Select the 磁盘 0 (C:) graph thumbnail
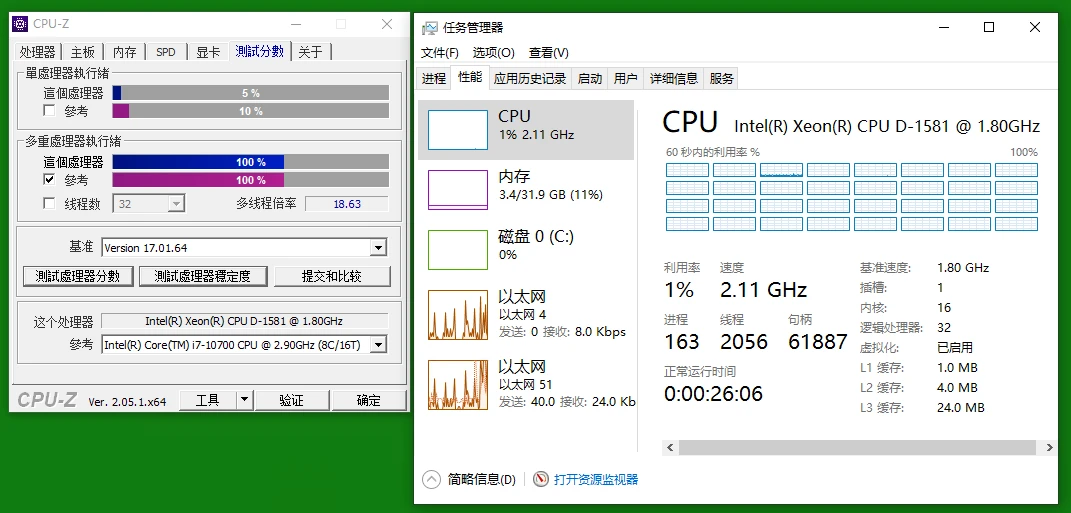Viewport: 1071px width, 513px height. point(458,249)
